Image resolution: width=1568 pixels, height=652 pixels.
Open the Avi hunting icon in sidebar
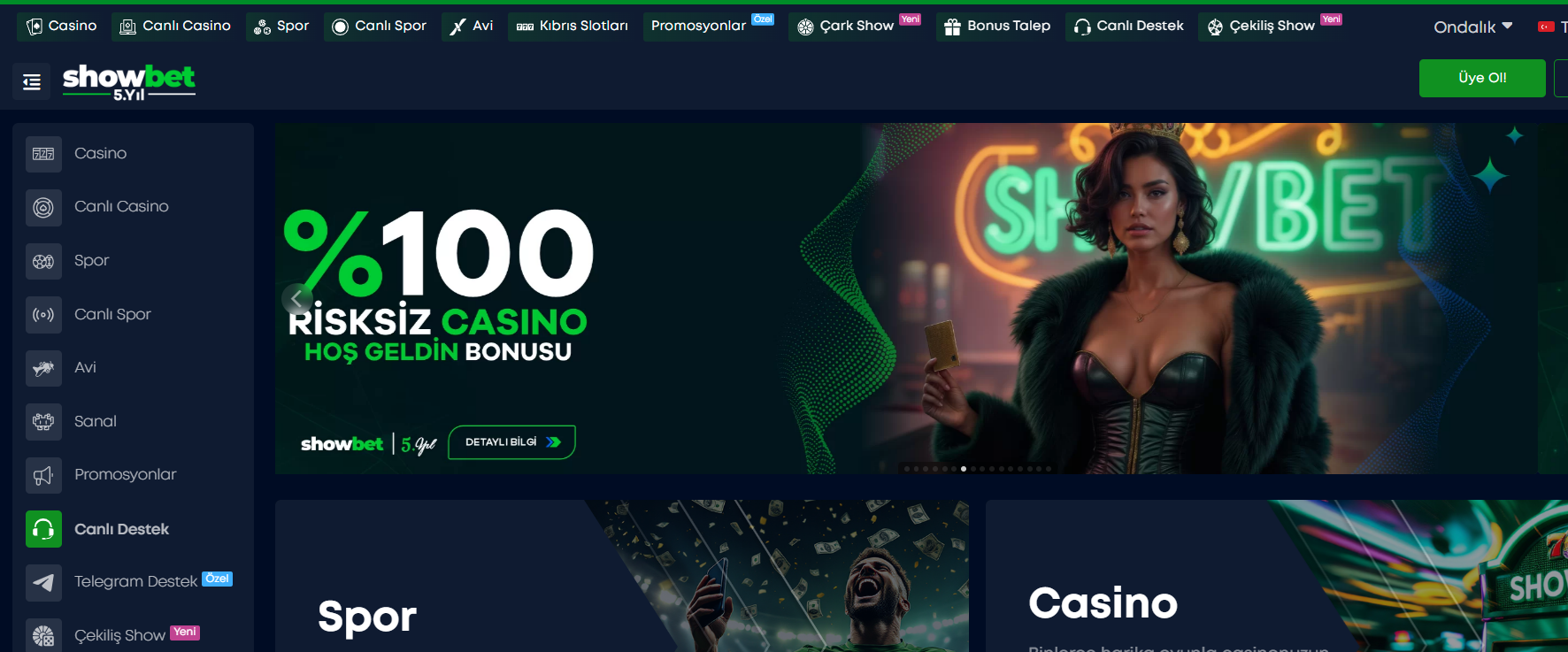tap(43, 368)
